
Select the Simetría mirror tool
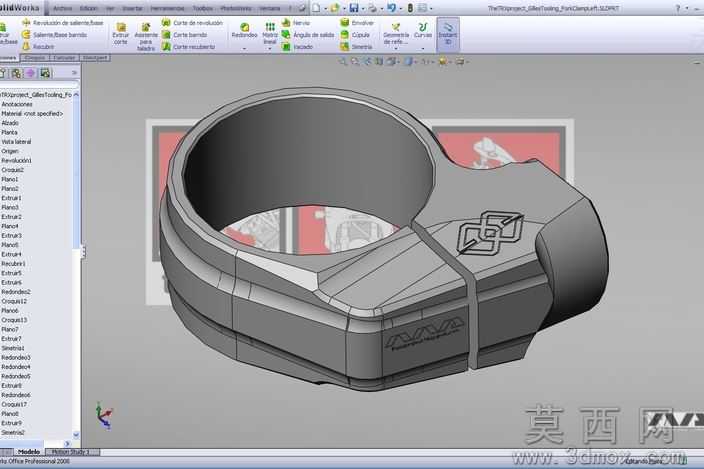(356, 46)
